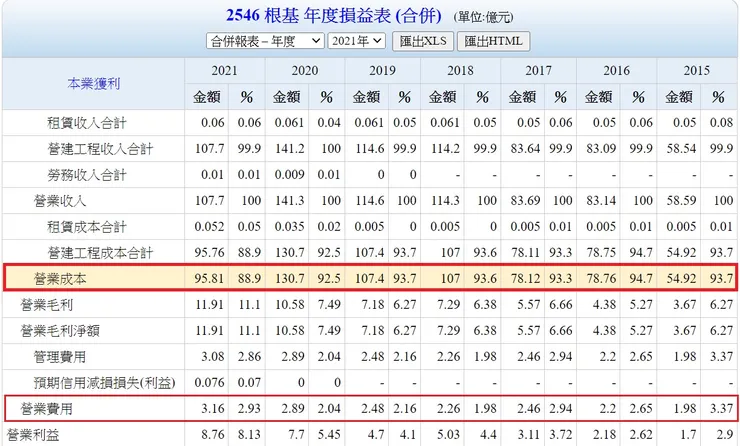Open the 本業獲利 header link
This screenshot has height=446, width=740.
93,84
